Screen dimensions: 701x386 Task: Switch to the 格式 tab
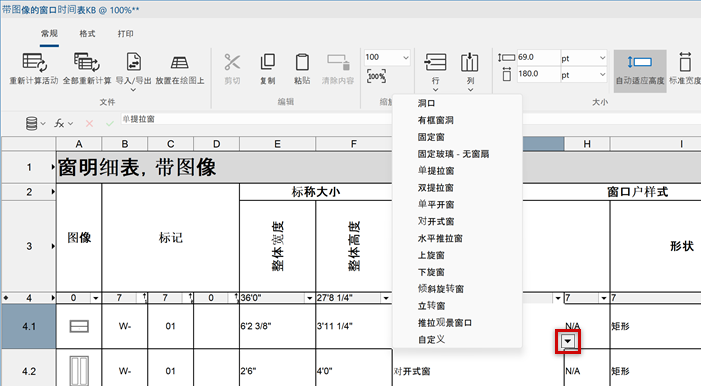click(87, 34)
